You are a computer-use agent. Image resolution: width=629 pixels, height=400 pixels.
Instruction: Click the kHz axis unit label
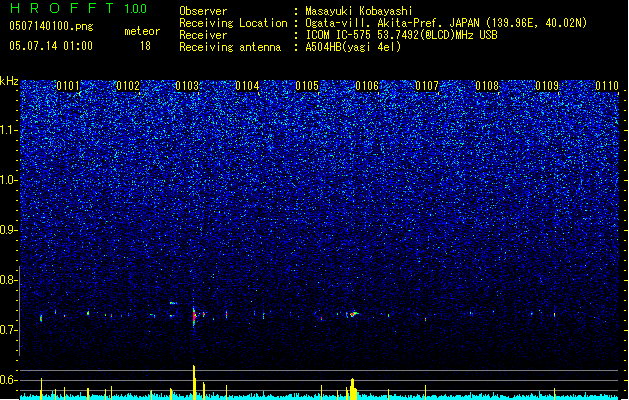tap(9, 81)
